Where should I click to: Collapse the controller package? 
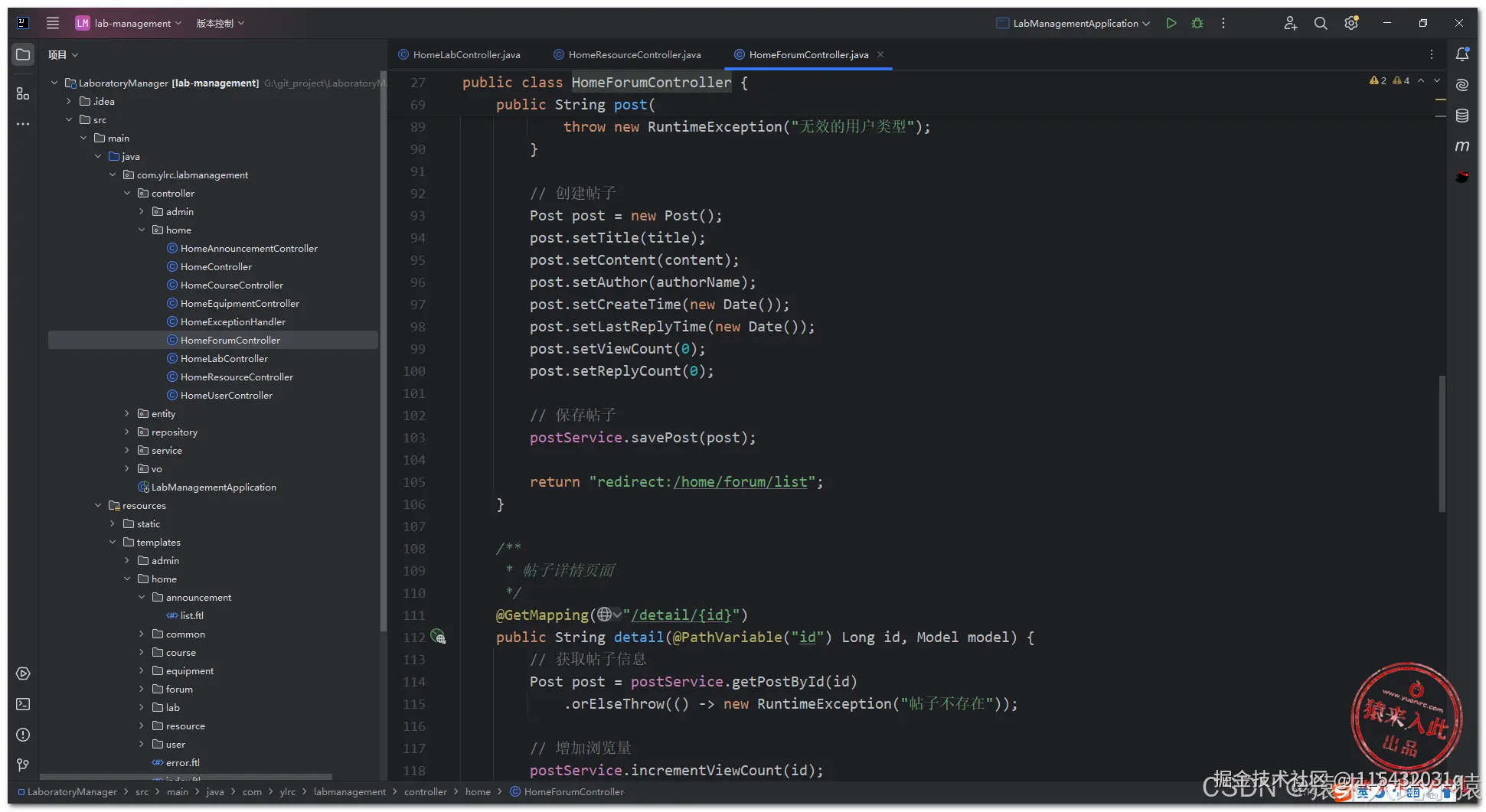[127, 193]
